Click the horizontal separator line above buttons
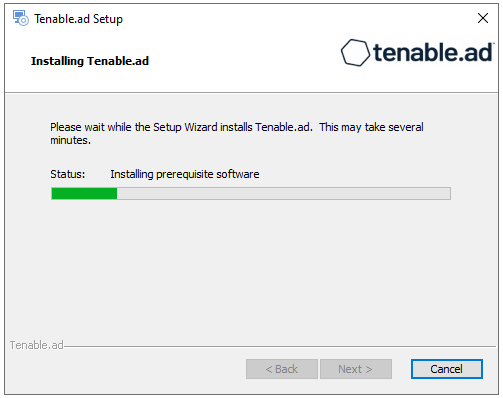This screenshot has width=503, height=398. tap(280, 346)
